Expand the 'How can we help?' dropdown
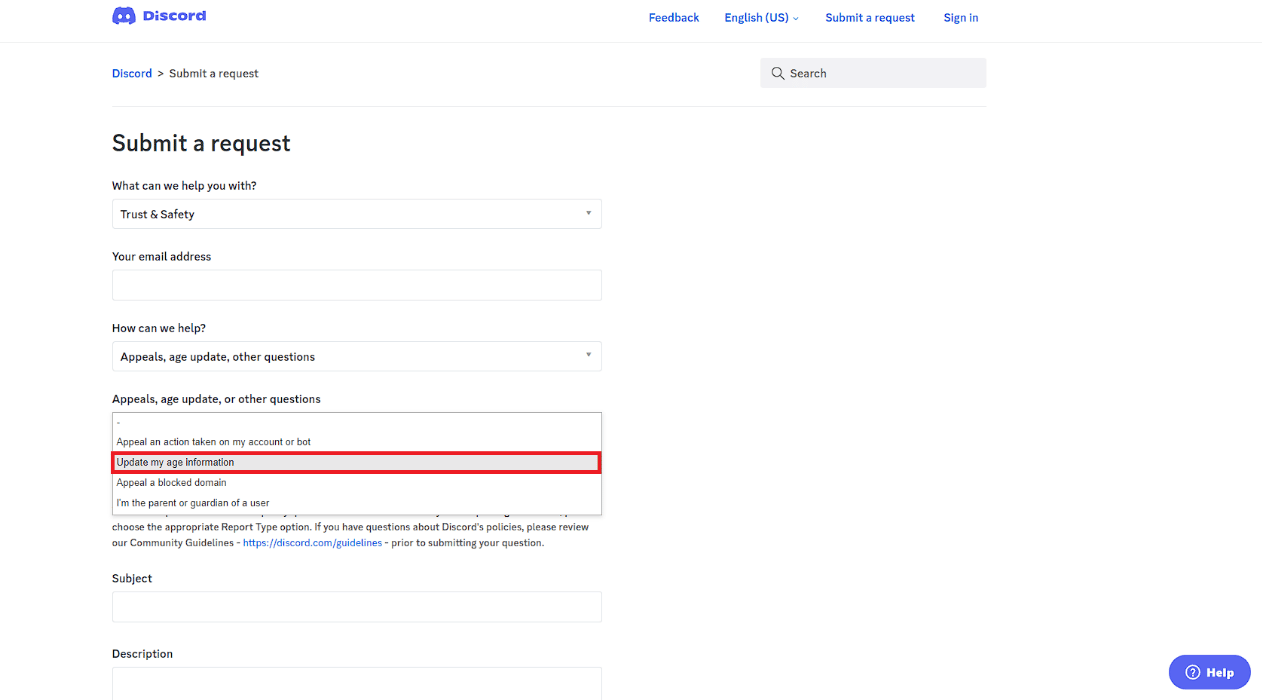Screen dimensions: 1262x700 coord(356,356)
